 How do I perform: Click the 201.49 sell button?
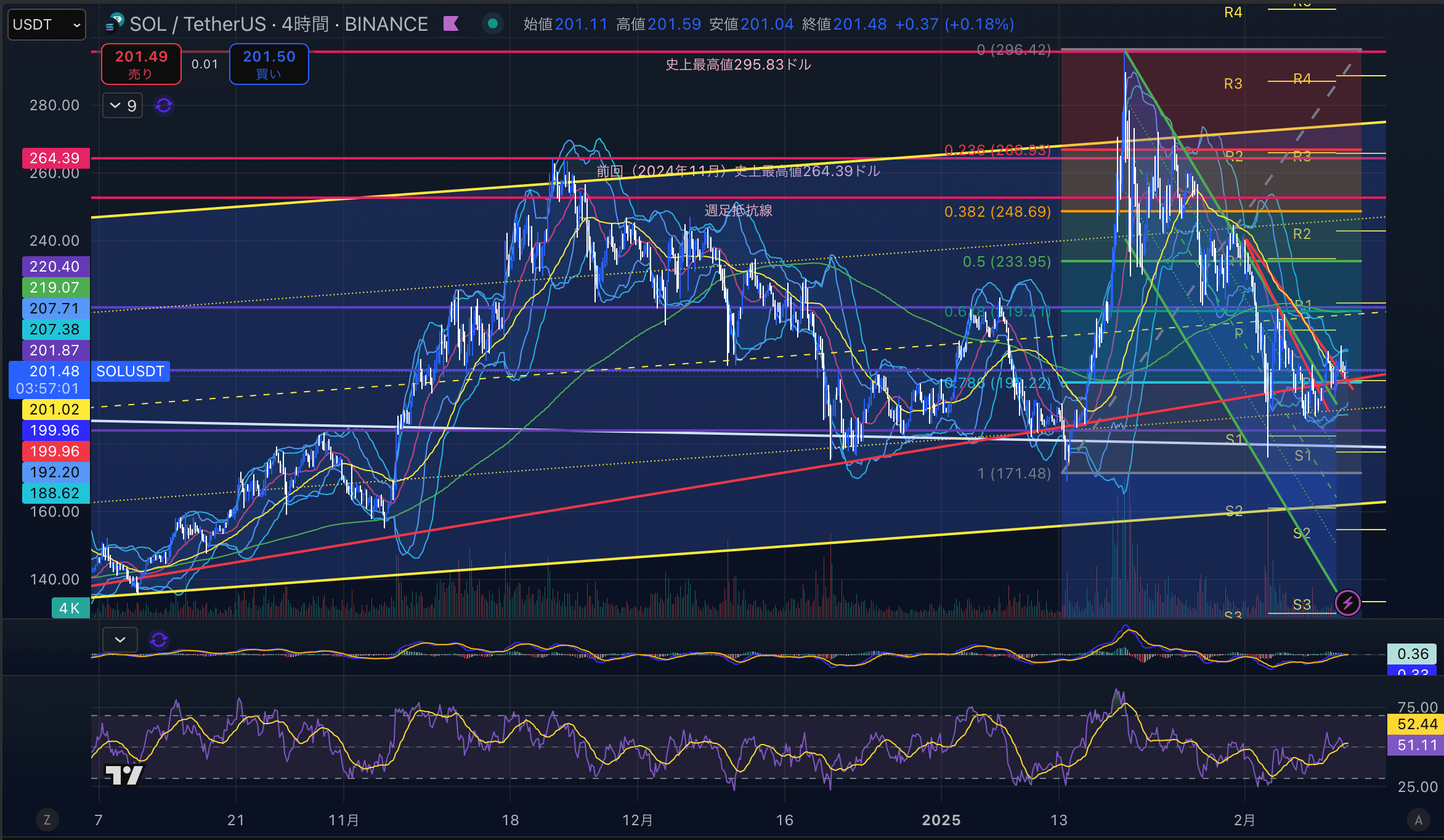click(141, 64)
